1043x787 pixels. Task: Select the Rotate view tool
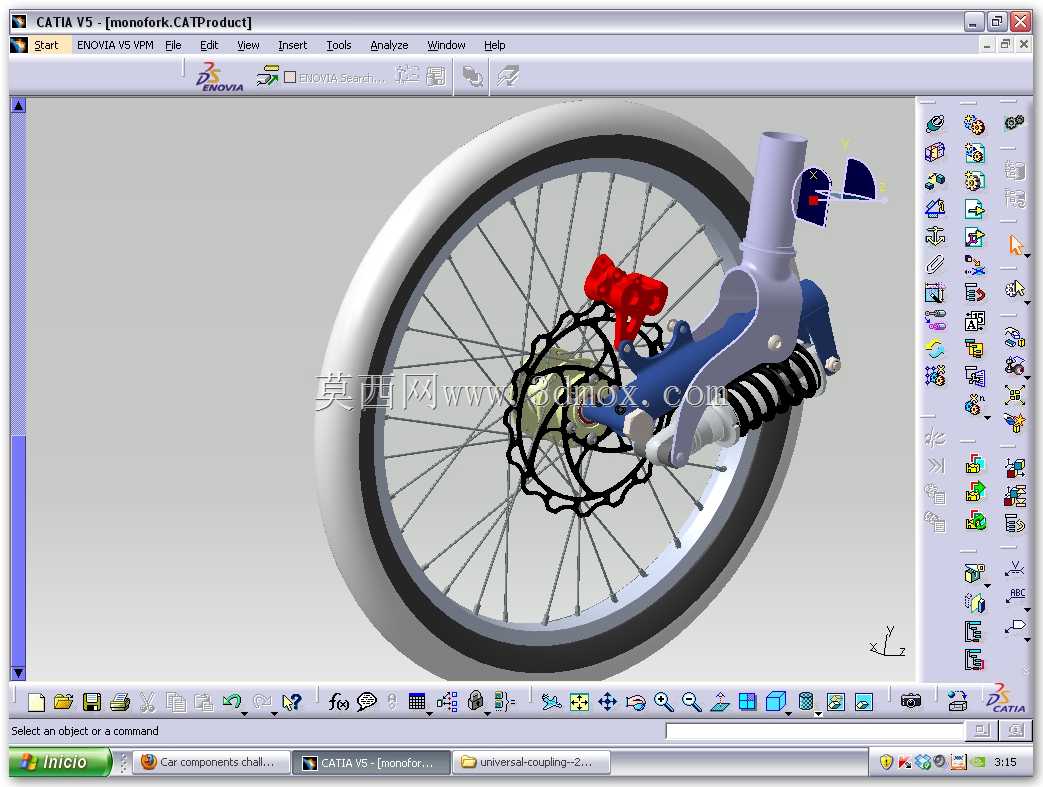636,702
